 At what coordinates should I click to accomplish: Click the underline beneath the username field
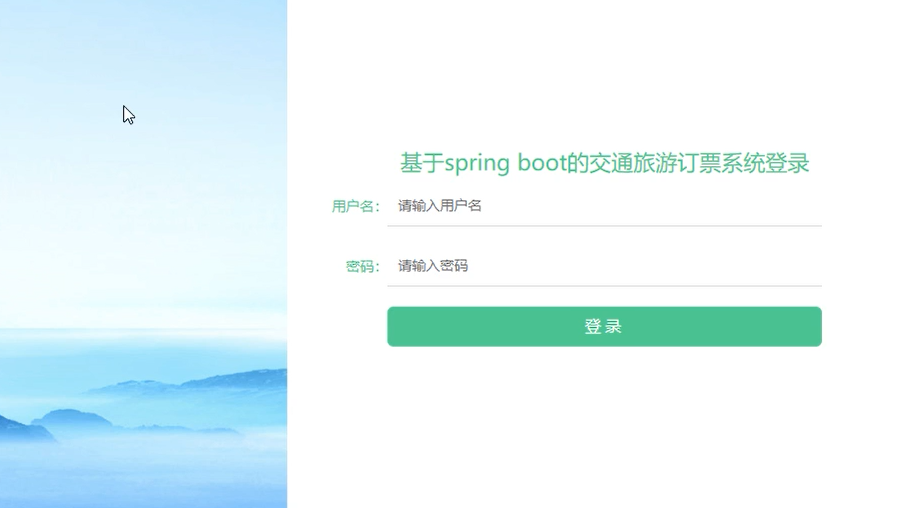point(604,226)
